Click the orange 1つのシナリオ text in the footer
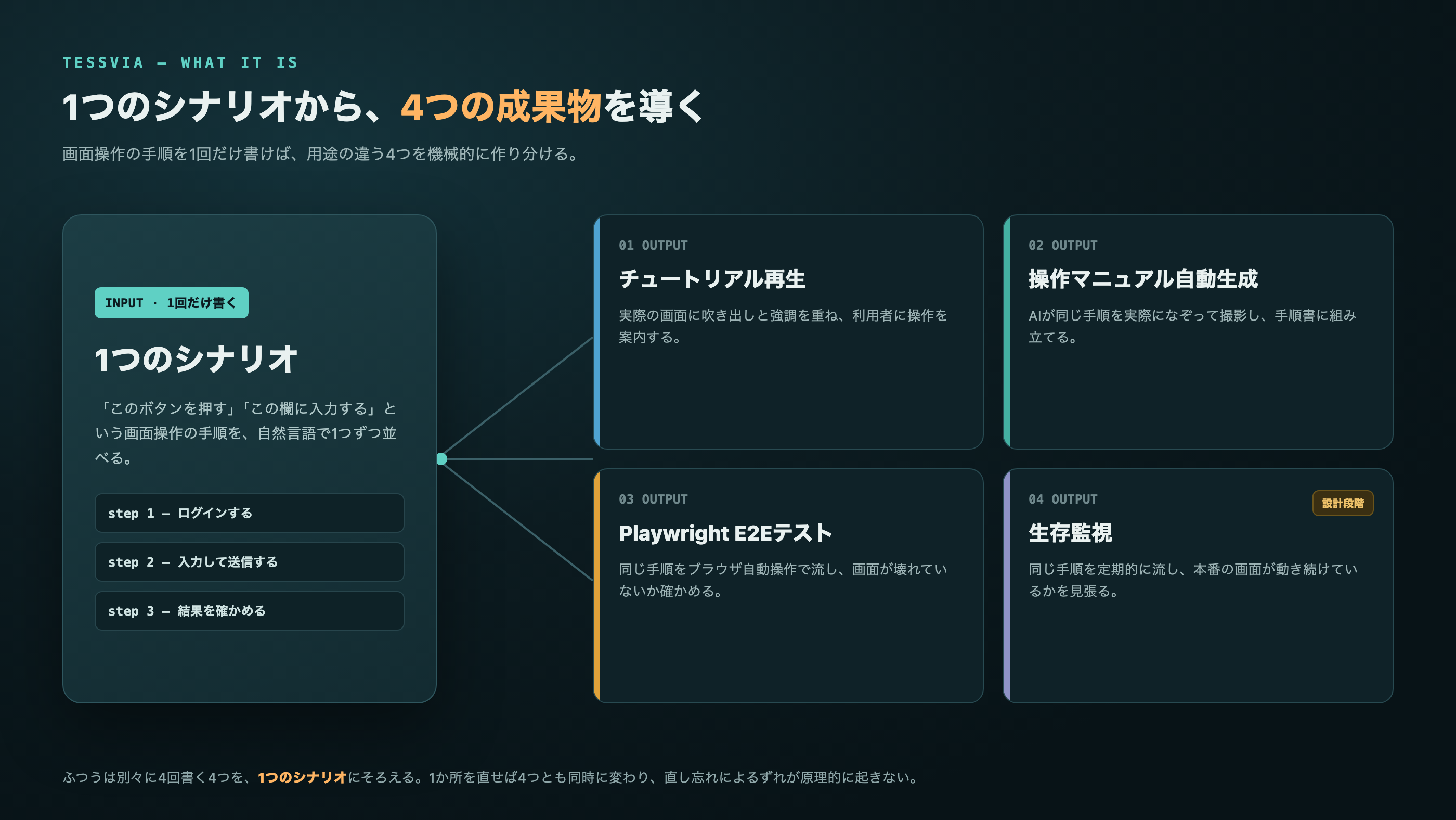Viewport: 1456px width, 820px height. [x=303, y=777]
